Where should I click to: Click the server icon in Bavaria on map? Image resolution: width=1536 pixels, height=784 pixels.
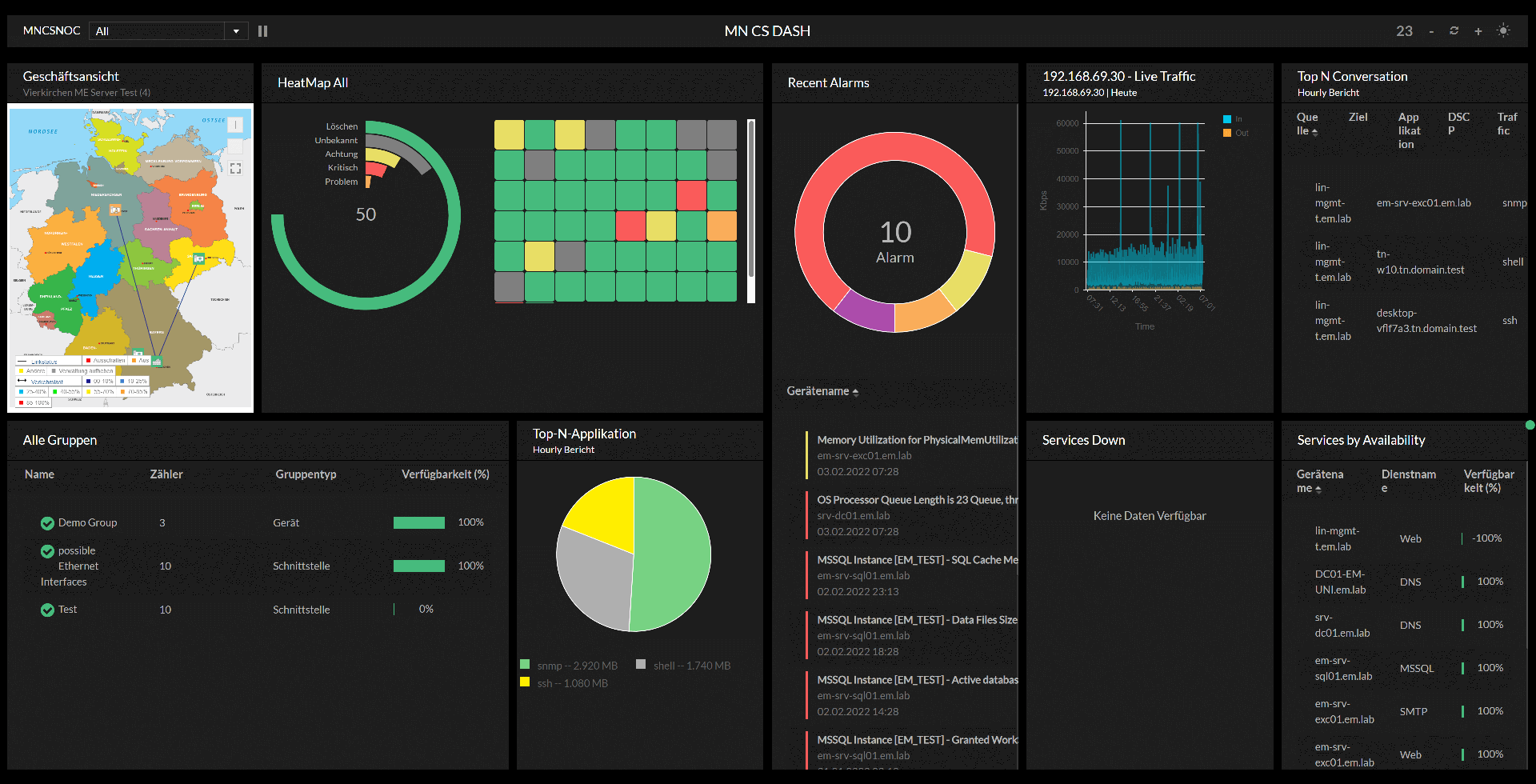tap(157, 361)
